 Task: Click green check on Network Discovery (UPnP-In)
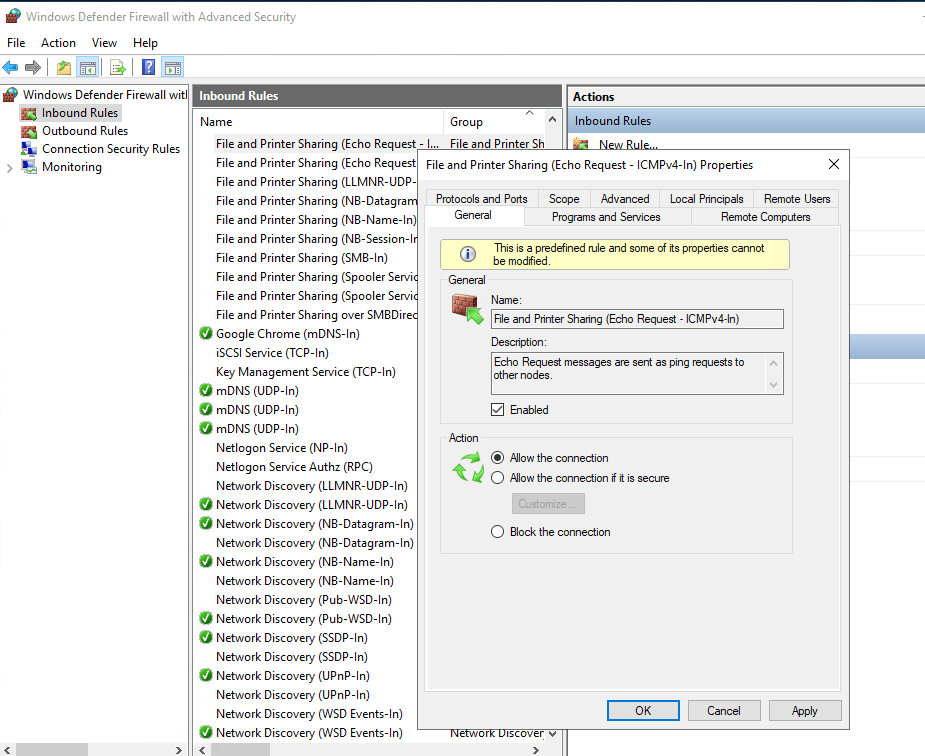click(206, 676)
